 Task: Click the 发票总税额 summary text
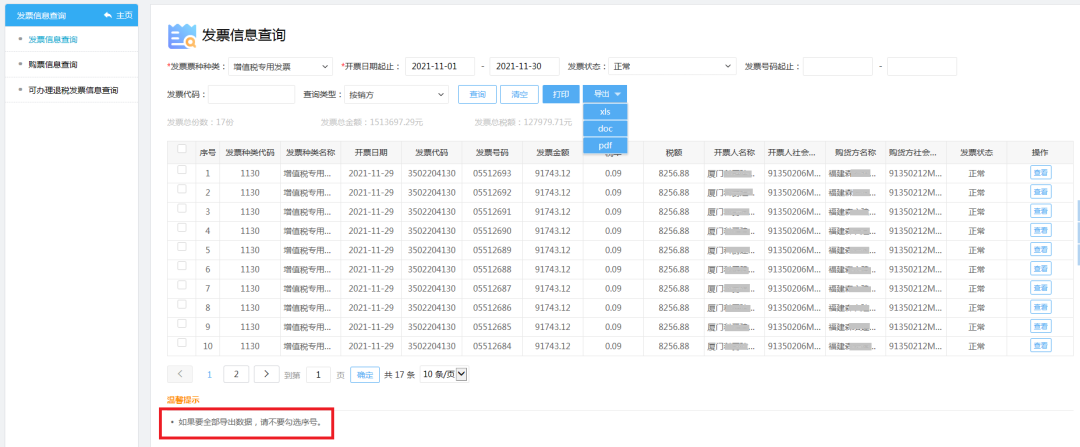(523, 122)
